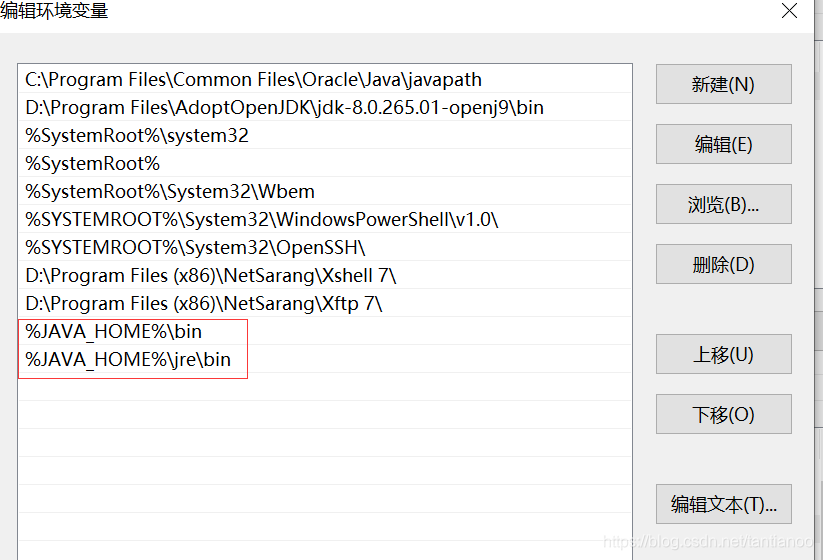The height and width of the screenshot is (560, 823).
Task: Open the 浏览(B)... folder browser
Action: [723, 204]
